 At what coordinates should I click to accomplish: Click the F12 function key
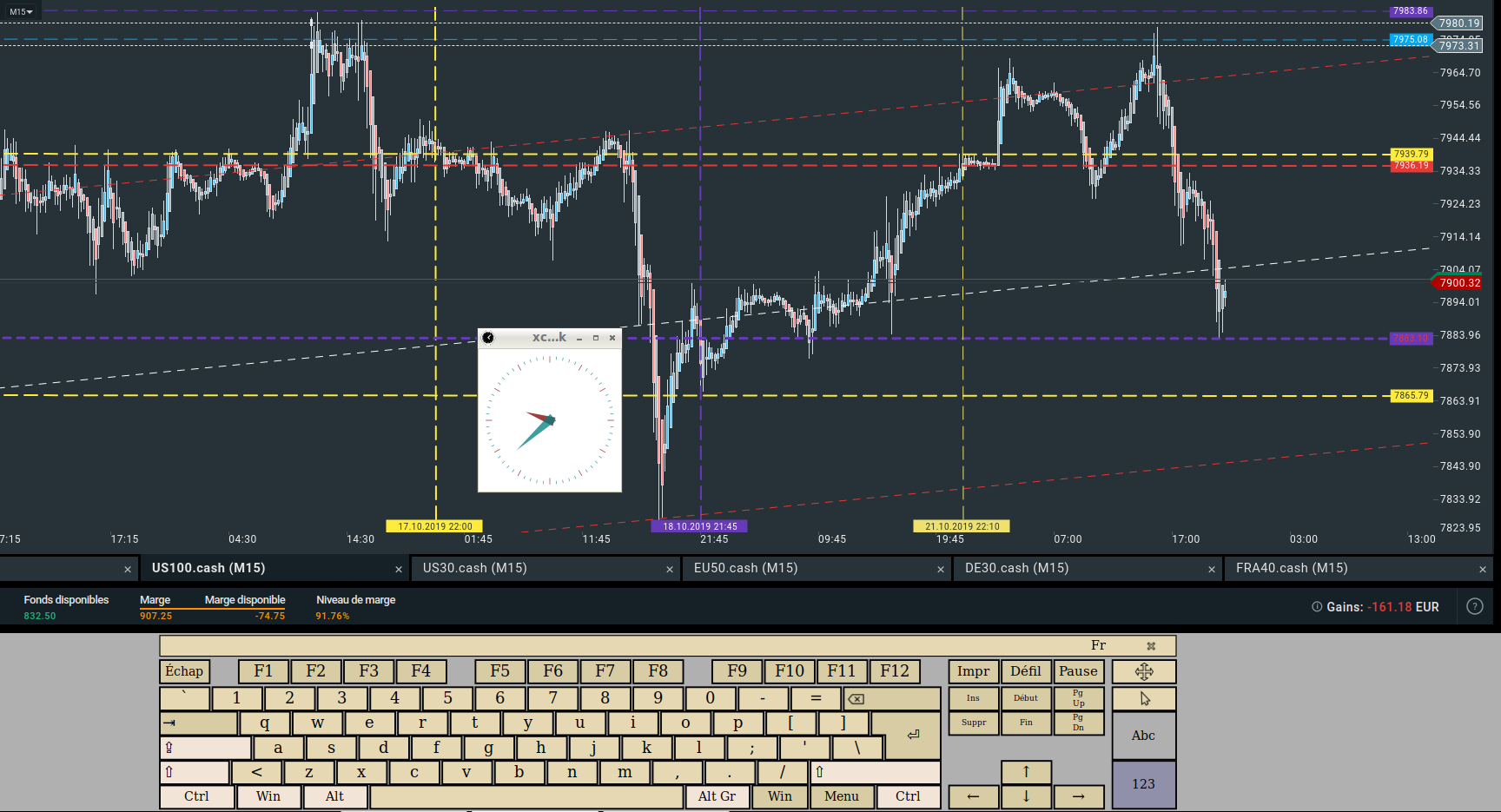(895, 671)
